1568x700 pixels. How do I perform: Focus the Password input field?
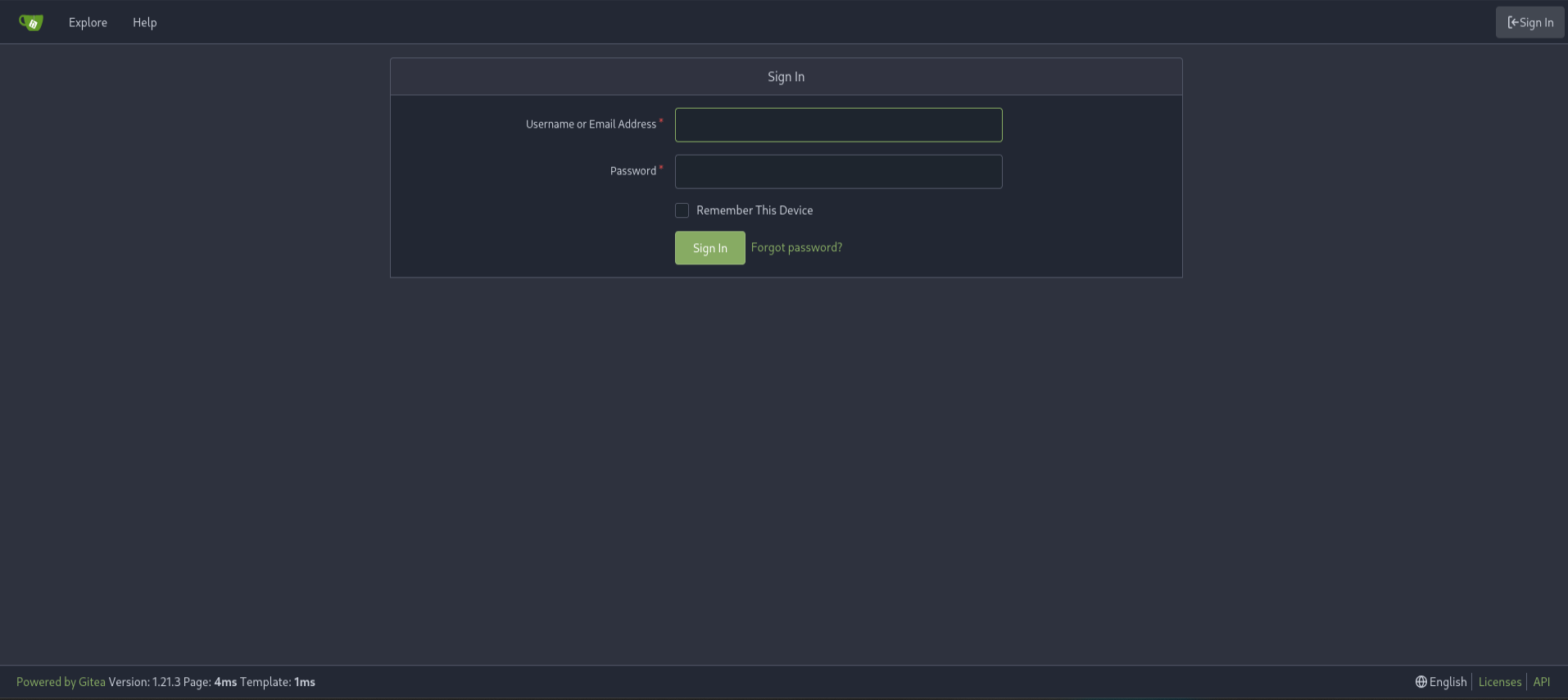pos(838,172)
